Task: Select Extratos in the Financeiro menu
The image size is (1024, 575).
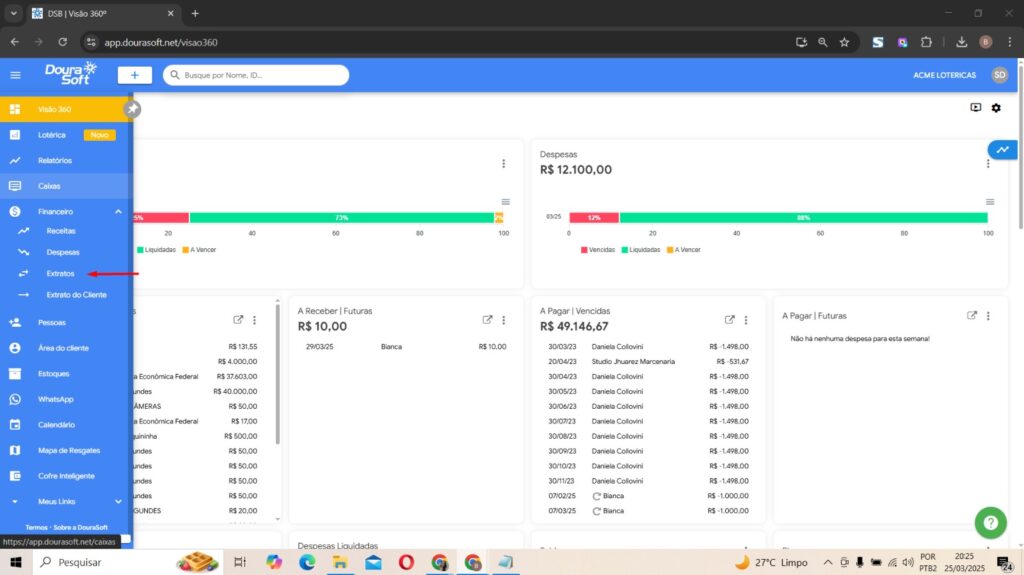Action: pyautogui.click(x=60, y=273)
